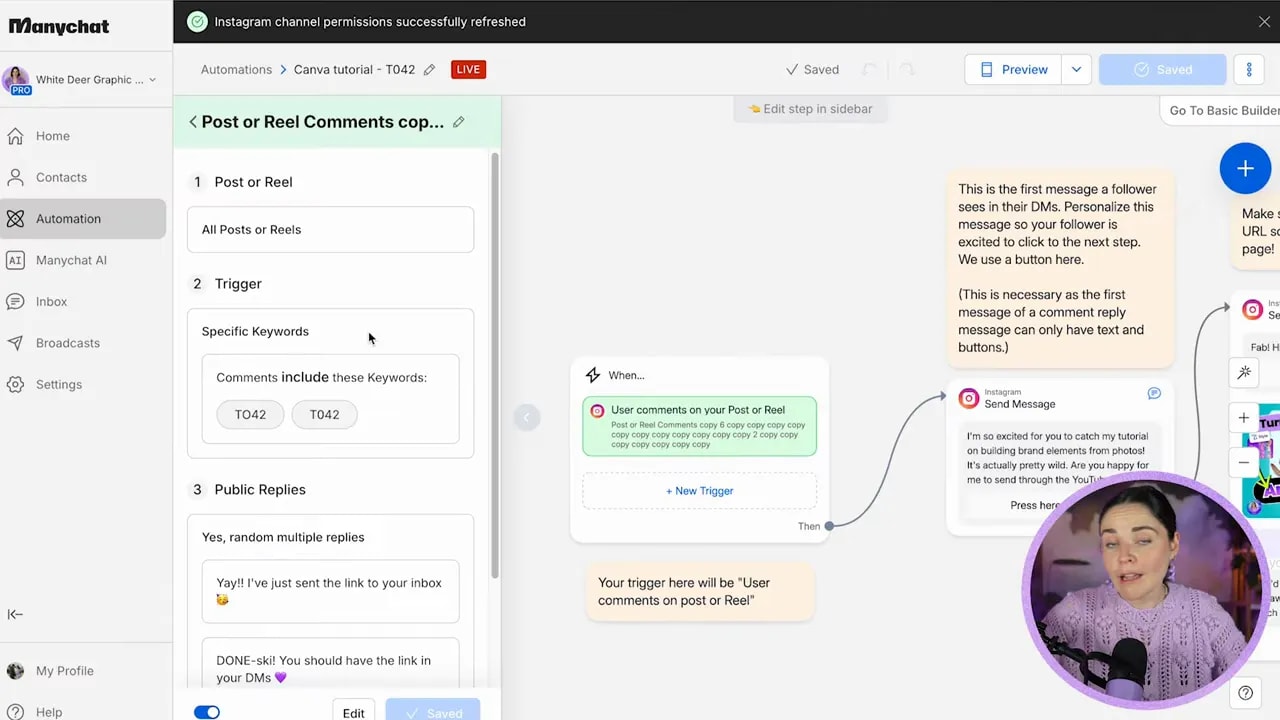The image size is (1280, 720).
Task: Redo the last change
Action: pyautogui.click(x=907, y=70)
